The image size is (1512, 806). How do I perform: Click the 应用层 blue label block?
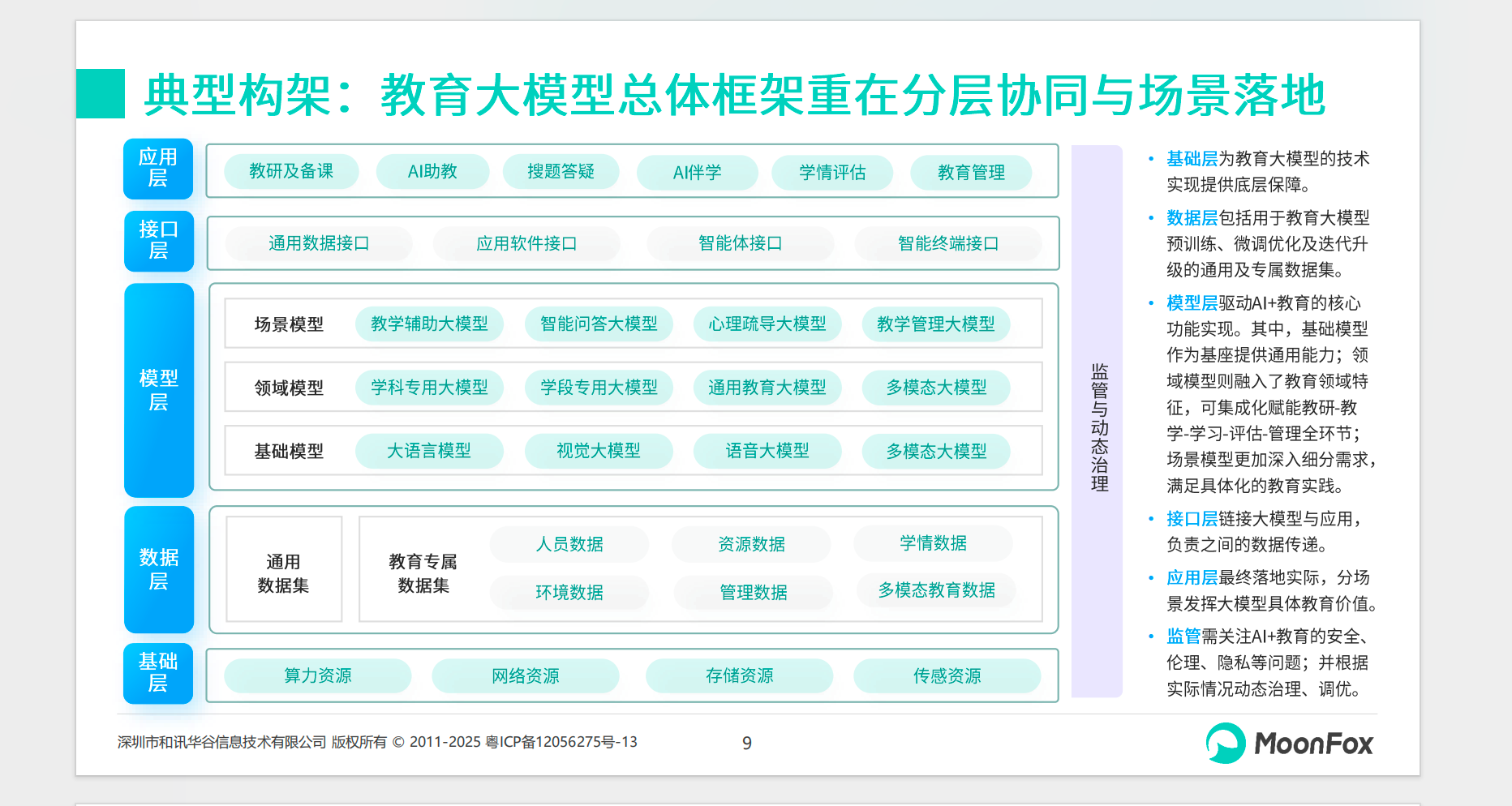[158, 169]
